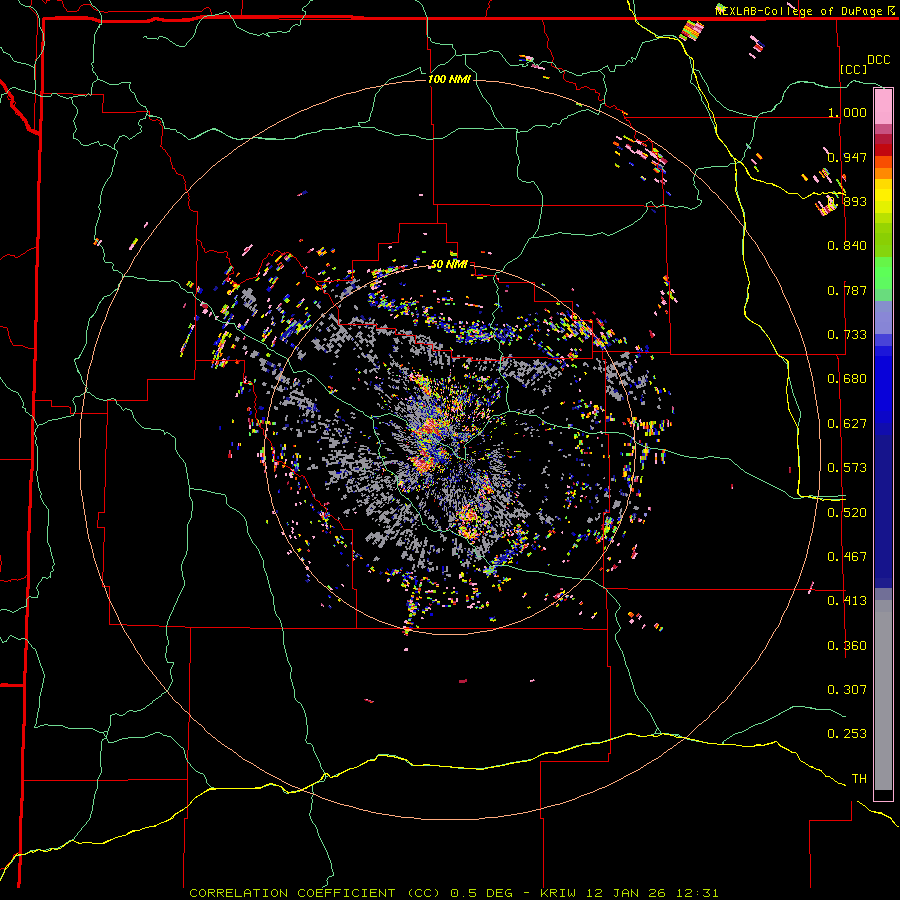Click the 0.520 scale label
The image size is (900, 900).
point(847,513)
